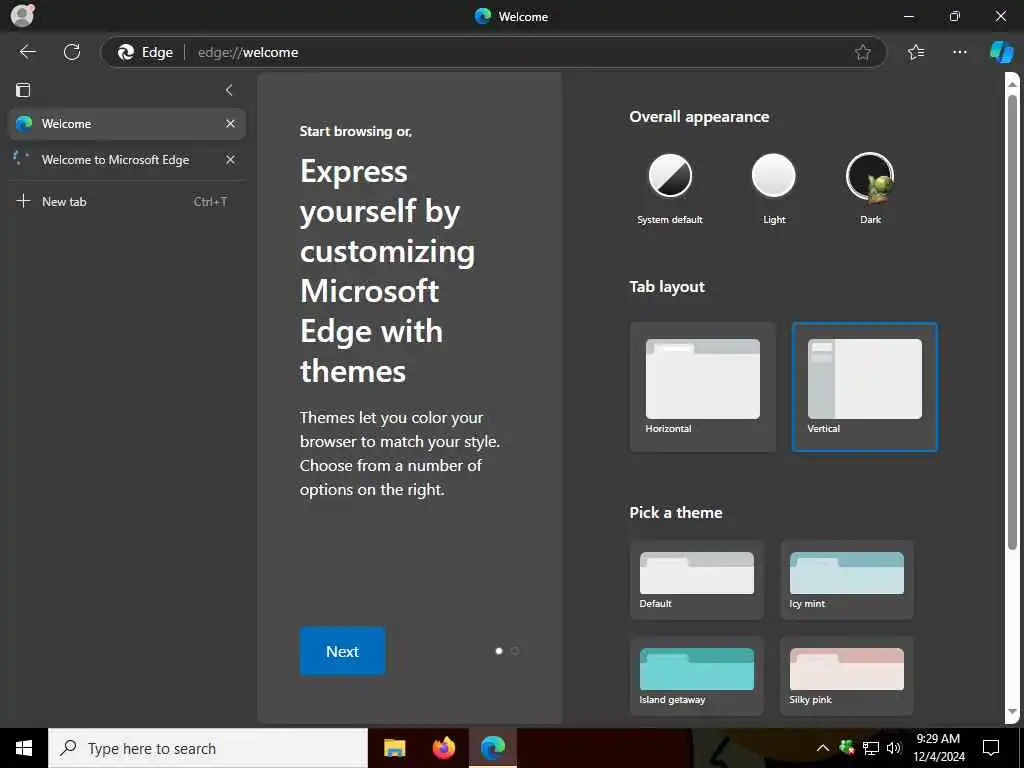
Task: Open the network tray icon
Action: pyautogui.click(x=871, y=748)
